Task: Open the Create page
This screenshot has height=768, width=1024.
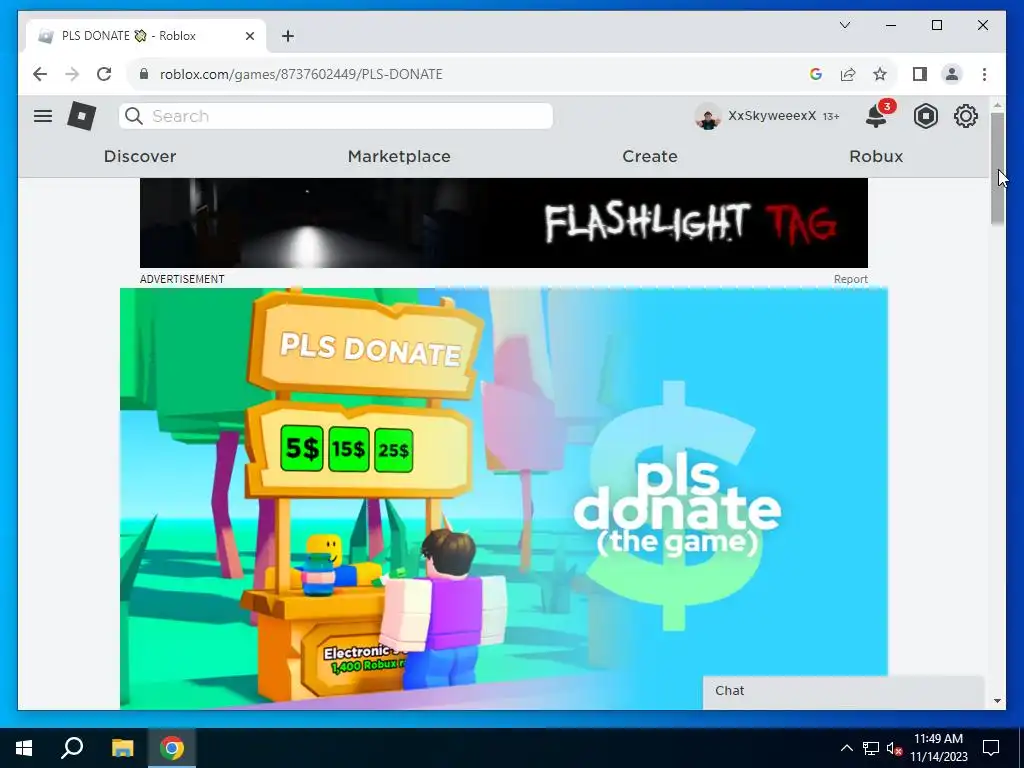Action: pyautogui.click(x=650, y=156)
